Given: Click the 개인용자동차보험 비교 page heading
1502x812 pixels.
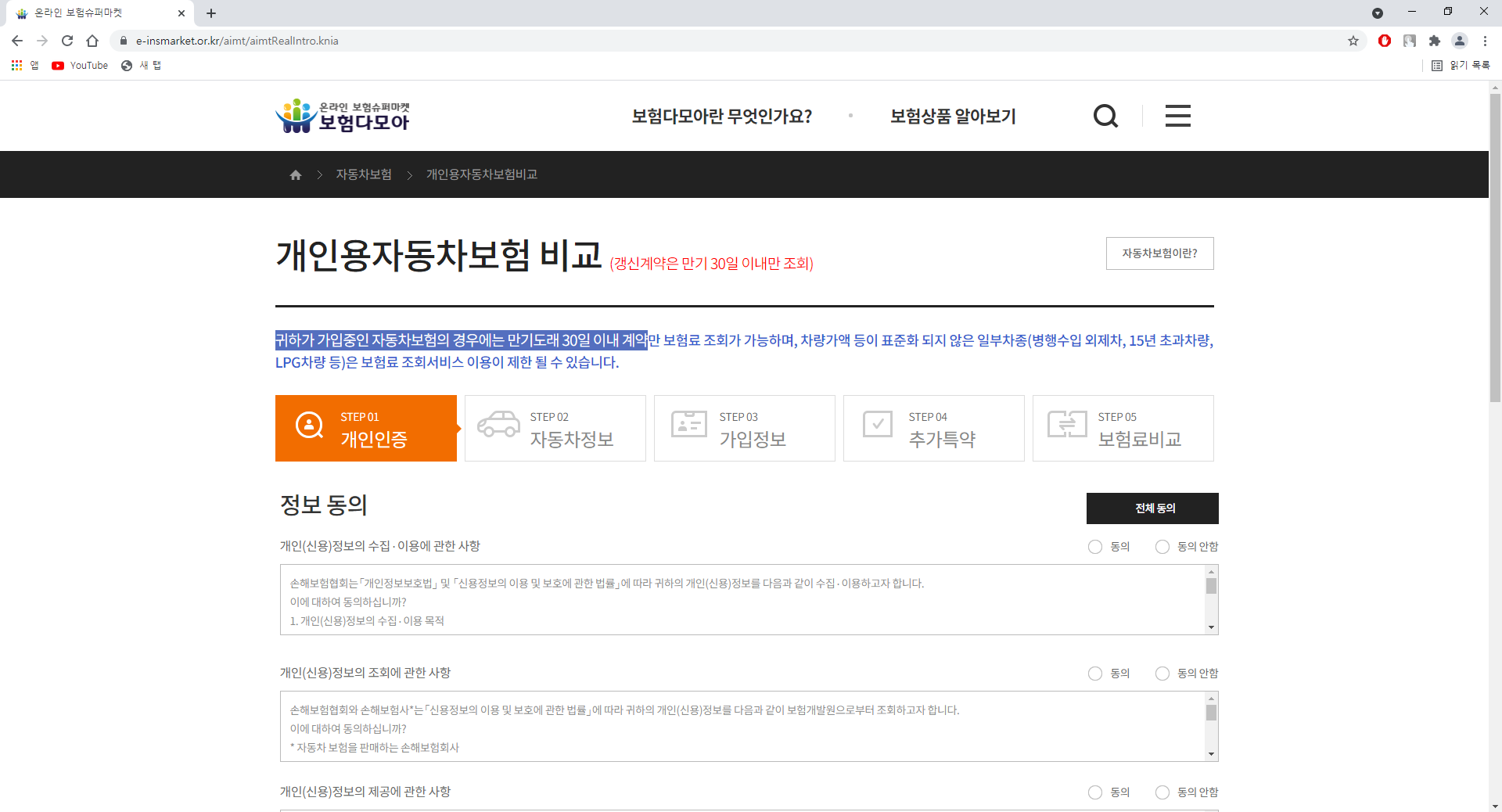Looking at the screenshot, I should pos(439,255).
